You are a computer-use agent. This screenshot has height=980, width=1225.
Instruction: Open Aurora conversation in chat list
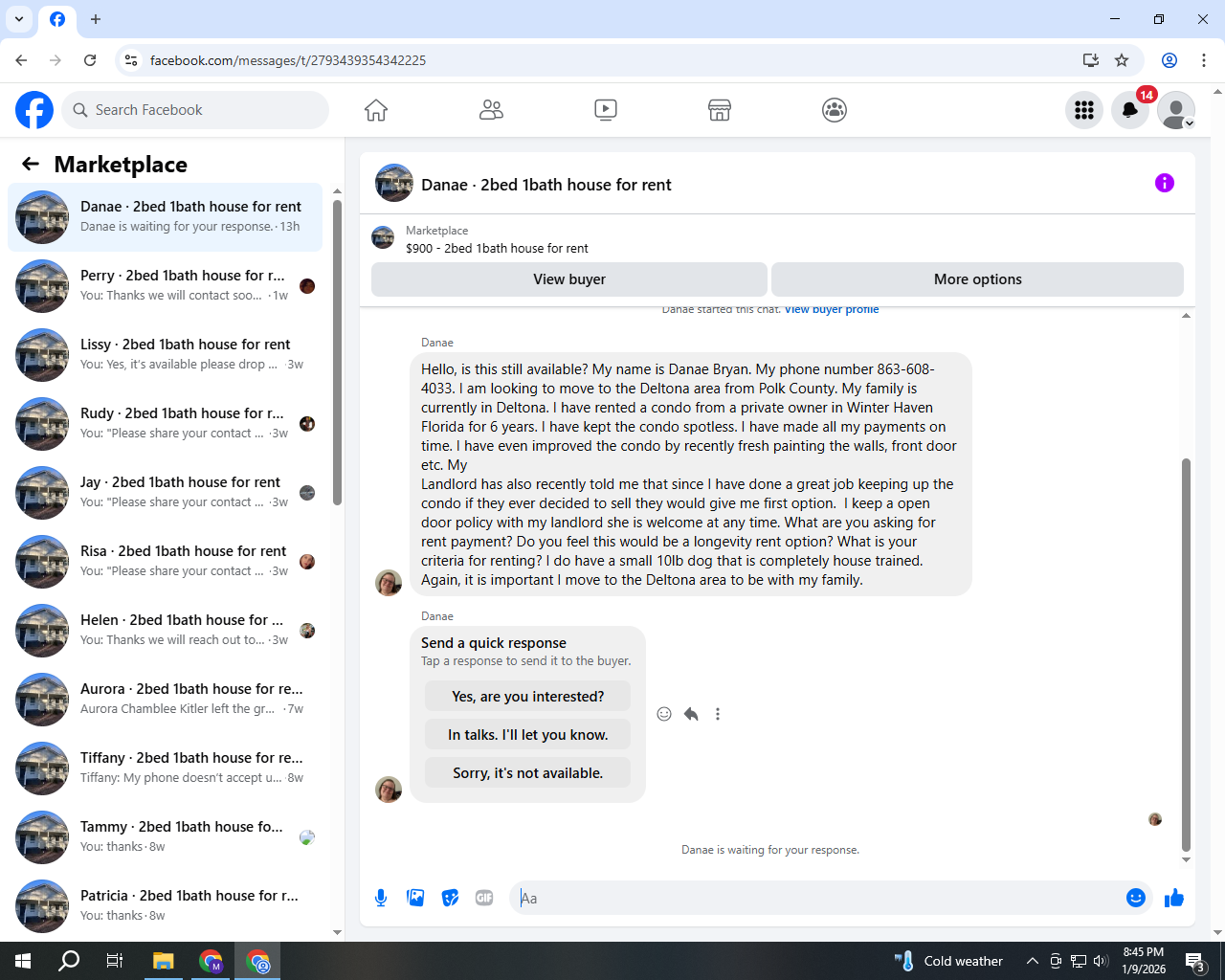coord(165,700)
